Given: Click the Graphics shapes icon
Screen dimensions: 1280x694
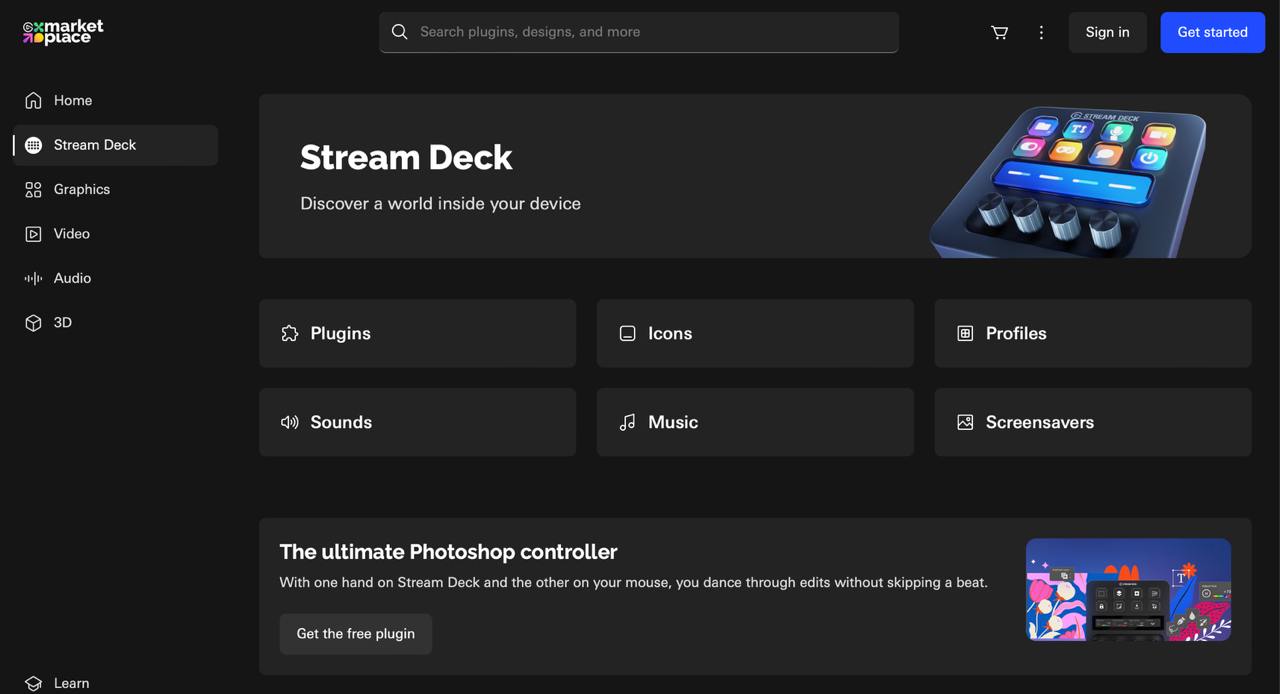Looking at the screenshot, I should pyautogui.click(x=33, y=189).
